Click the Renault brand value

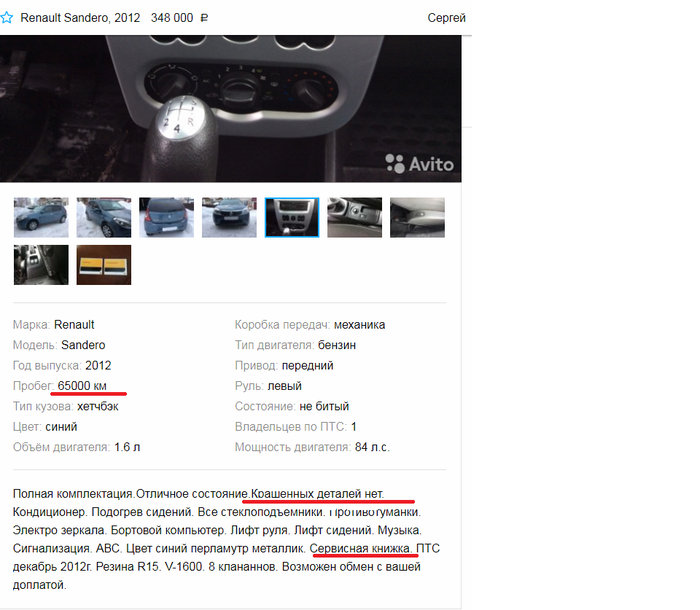(x=74, y=325)
